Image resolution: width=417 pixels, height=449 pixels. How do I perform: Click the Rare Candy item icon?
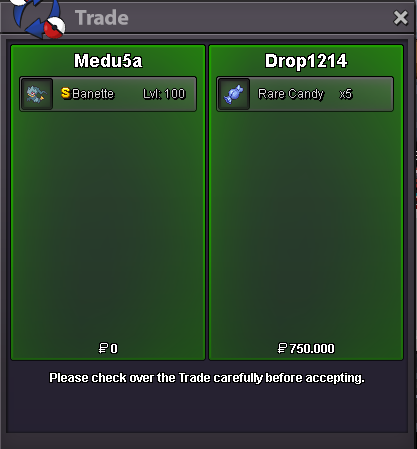[x=234, y=94]
